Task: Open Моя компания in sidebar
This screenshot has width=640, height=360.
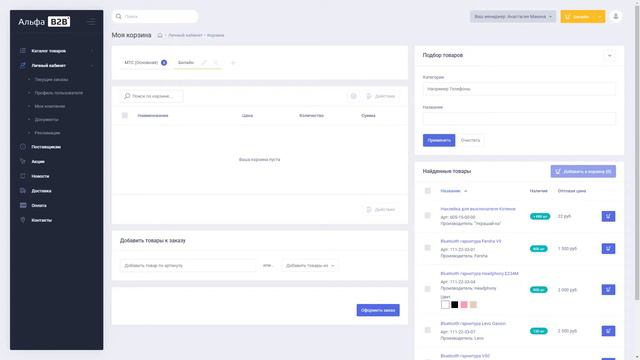Action: pyautogui.click(x=50, y=106)
